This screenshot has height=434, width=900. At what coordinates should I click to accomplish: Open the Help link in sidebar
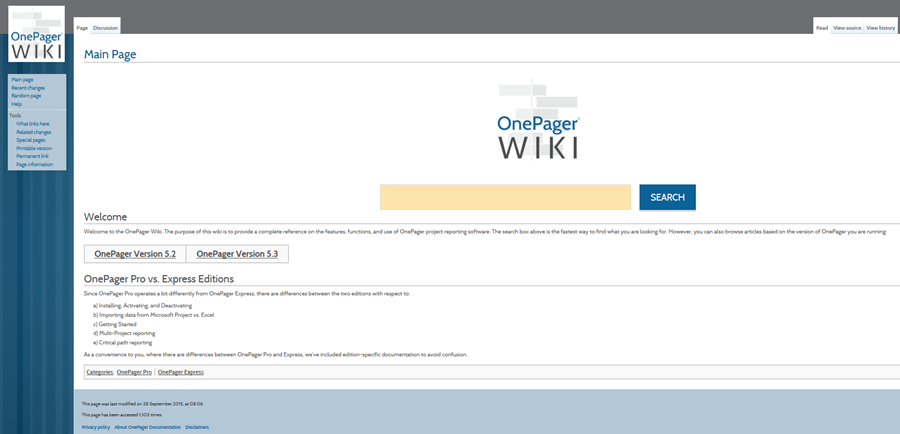(x=17, y=104)
